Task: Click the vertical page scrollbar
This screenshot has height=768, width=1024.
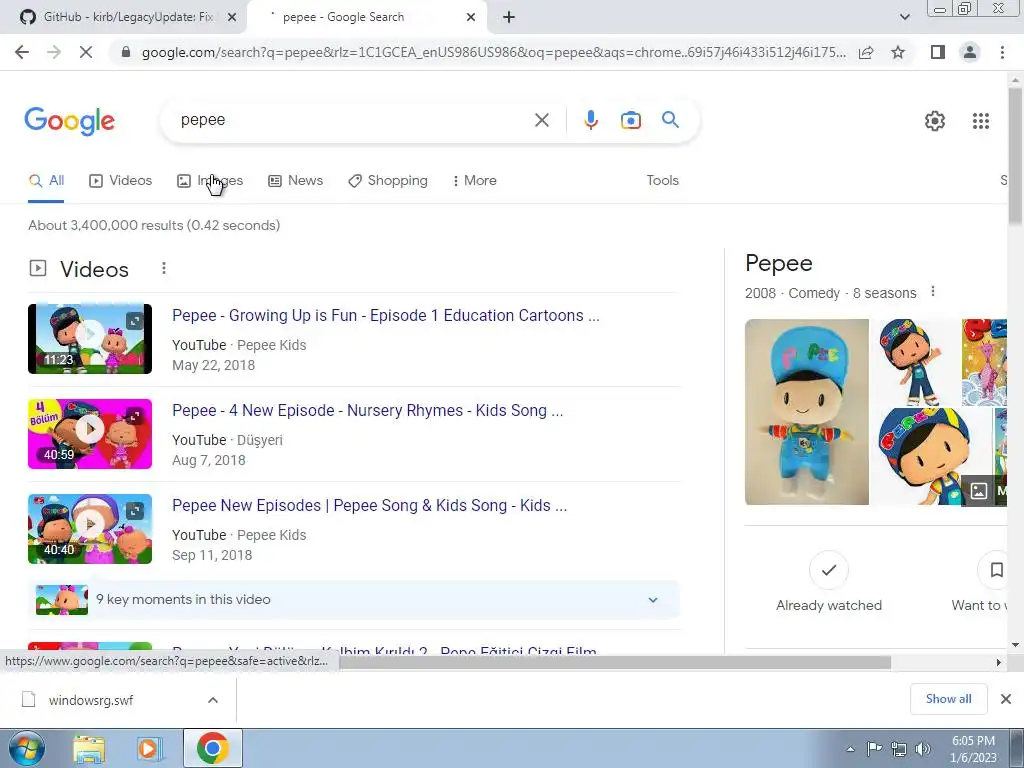Action: (x=1015, y=157)
